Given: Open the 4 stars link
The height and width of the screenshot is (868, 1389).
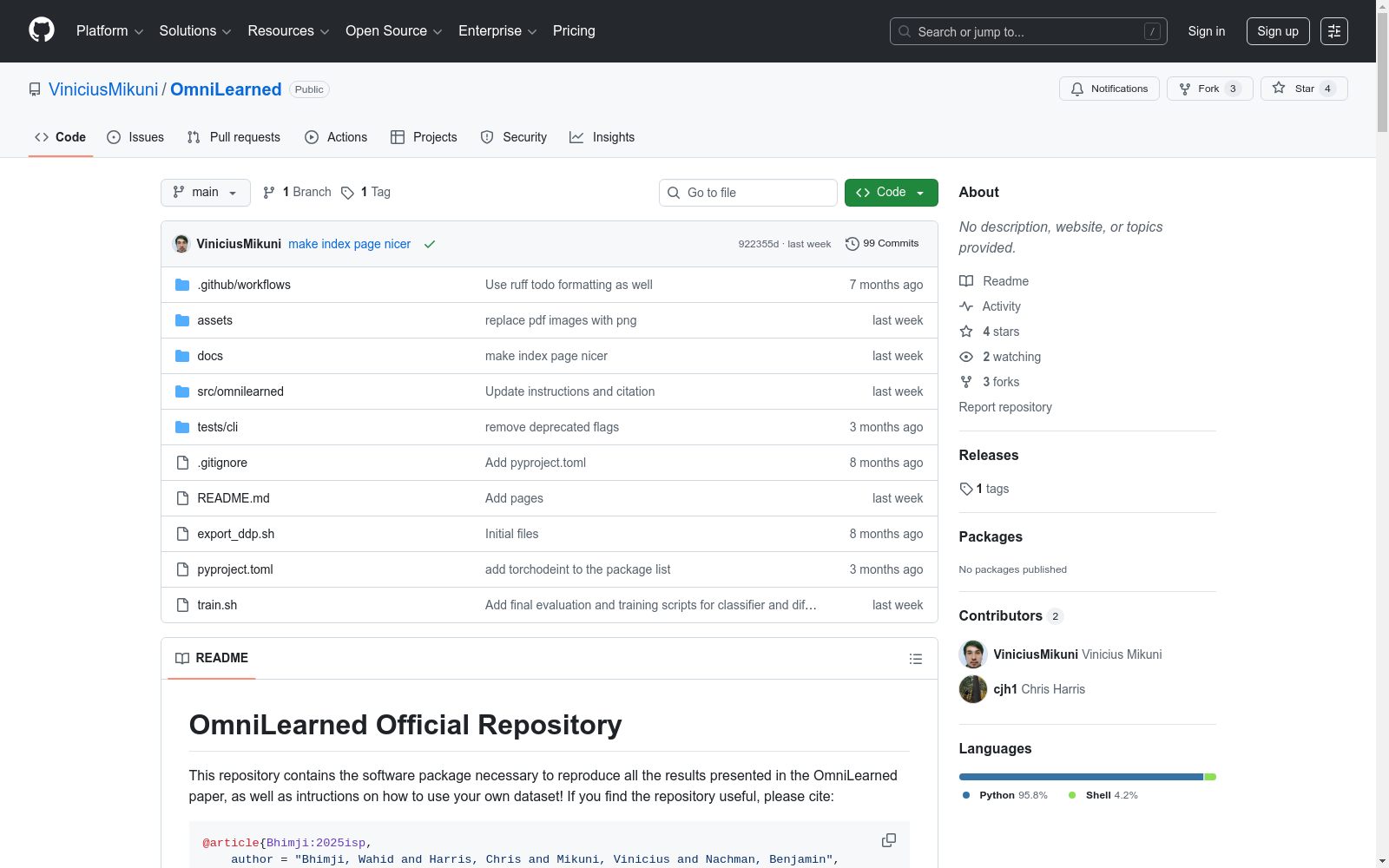Looking at the screenshot, I should (x=1001, y=332).
